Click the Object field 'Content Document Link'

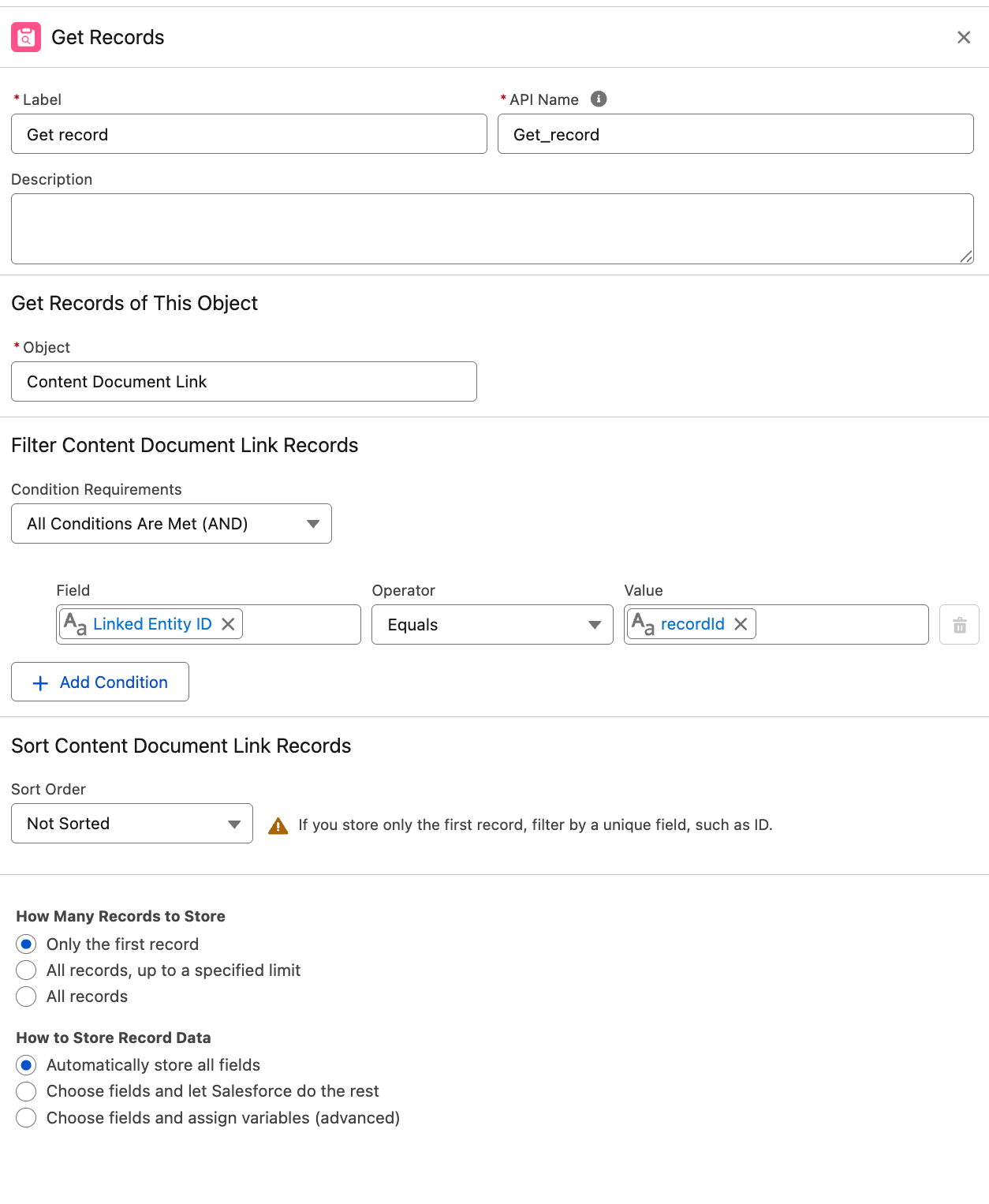(x=244, y=382)
